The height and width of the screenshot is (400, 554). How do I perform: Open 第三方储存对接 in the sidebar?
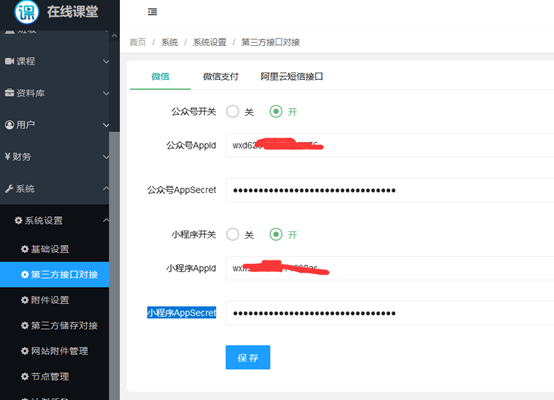(54, 325)
